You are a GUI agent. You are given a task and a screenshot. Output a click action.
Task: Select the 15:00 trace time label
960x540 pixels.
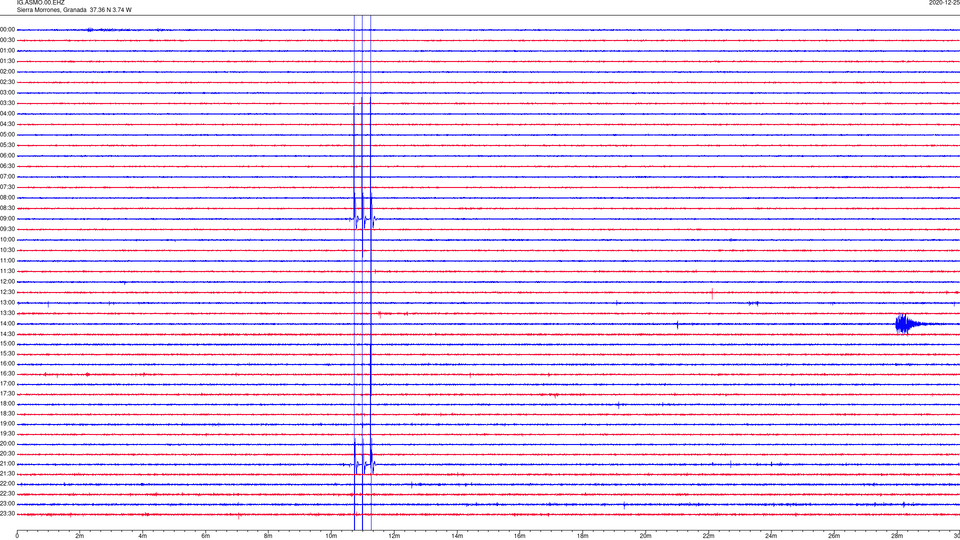pyautogui.click(x=7, y=344)
